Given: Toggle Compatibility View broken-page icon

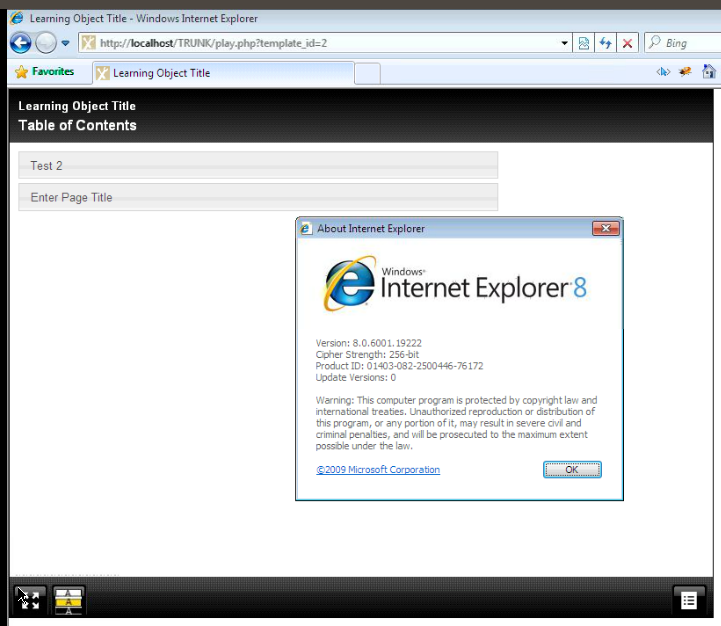Looking at the screenshot, I should coord(584,43).
